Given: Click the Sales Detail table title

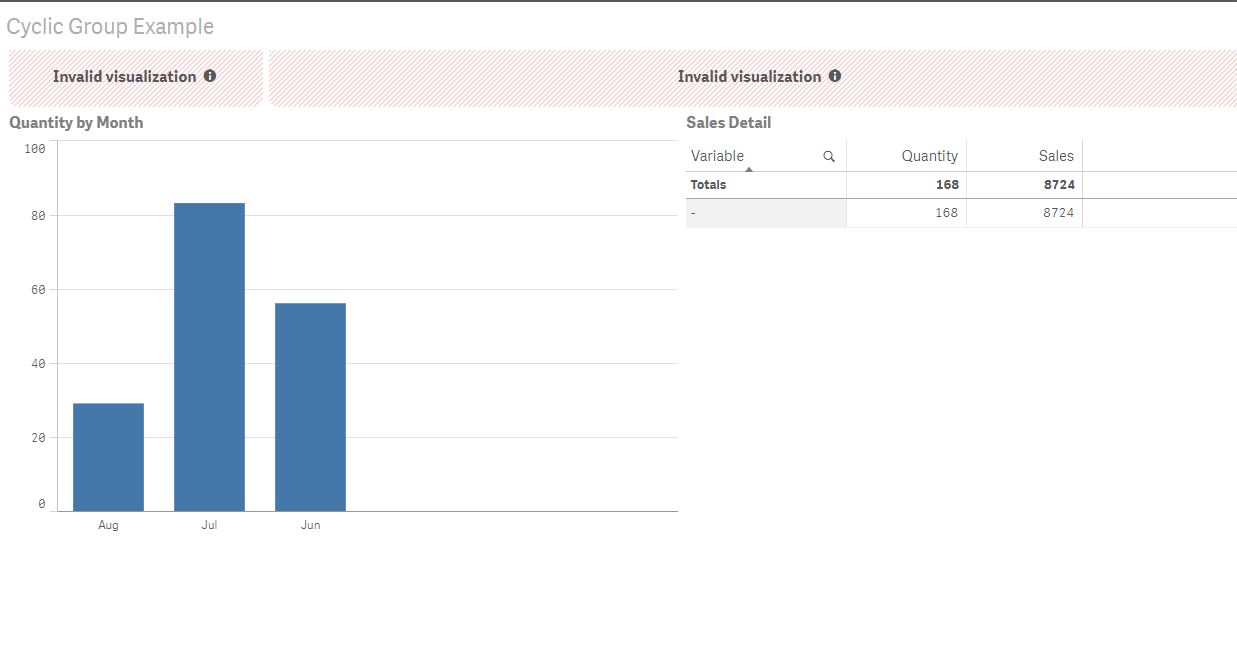Looking at the screenshot, I should (x=728, y=123).
